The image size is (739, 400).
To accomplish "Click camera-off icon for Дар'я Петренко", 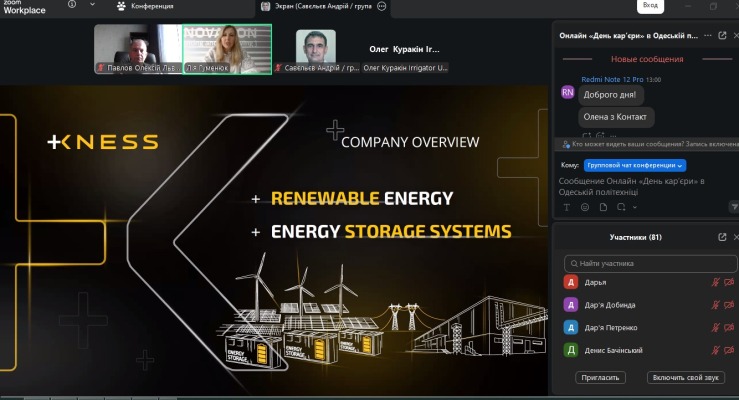I will [x=729, y=327].
